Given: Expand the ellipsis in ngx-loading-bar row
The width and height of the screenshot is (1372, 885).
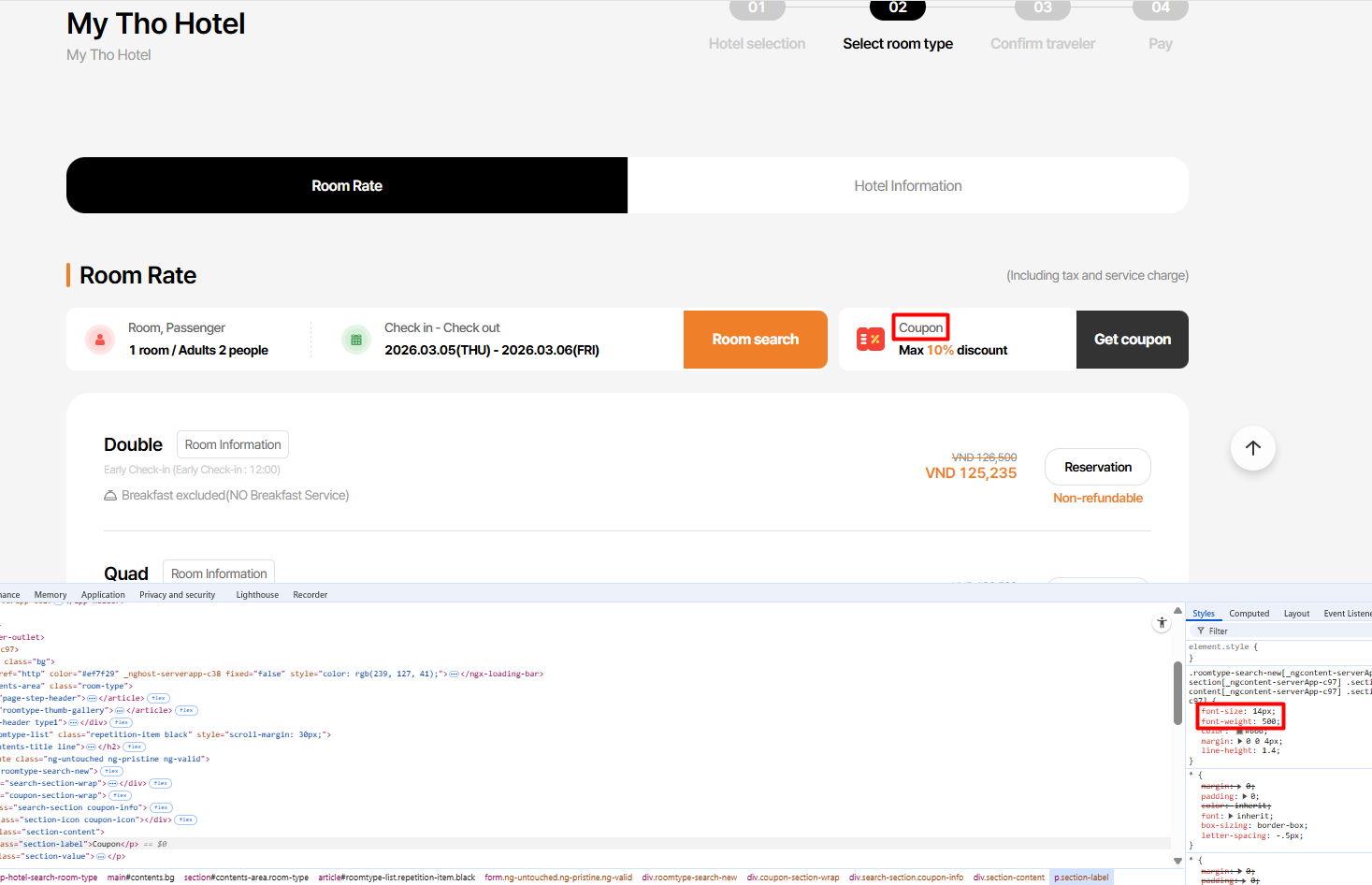Looking at the screenshot, I should pyautogui.click(x=454, y=674).
